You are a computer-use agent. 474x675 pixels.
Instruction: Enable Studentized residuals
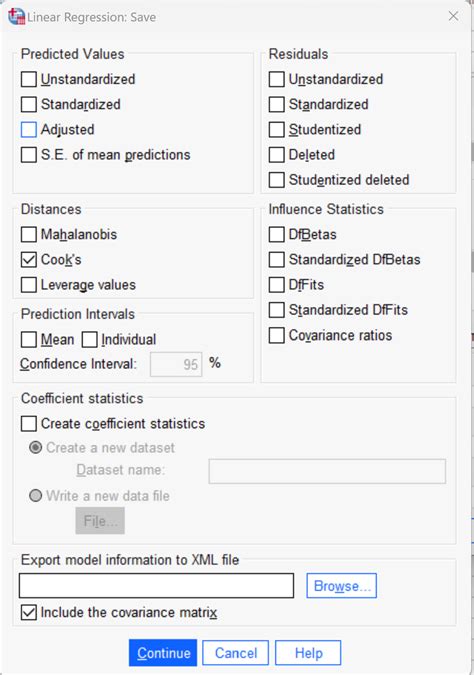point(276,130)
